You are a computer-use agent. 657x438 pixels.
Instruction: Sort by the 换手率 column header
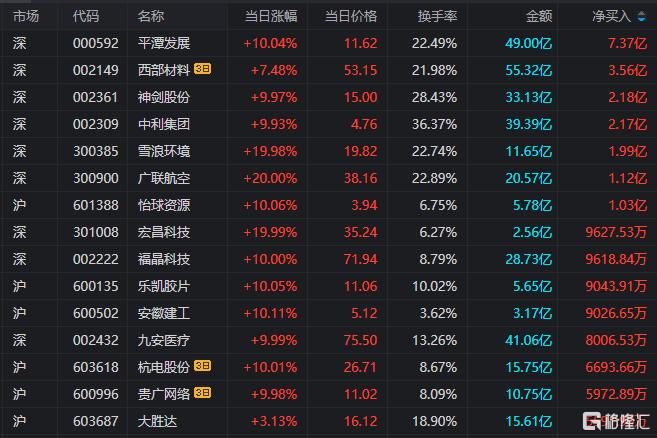click(x=437, y=16)
